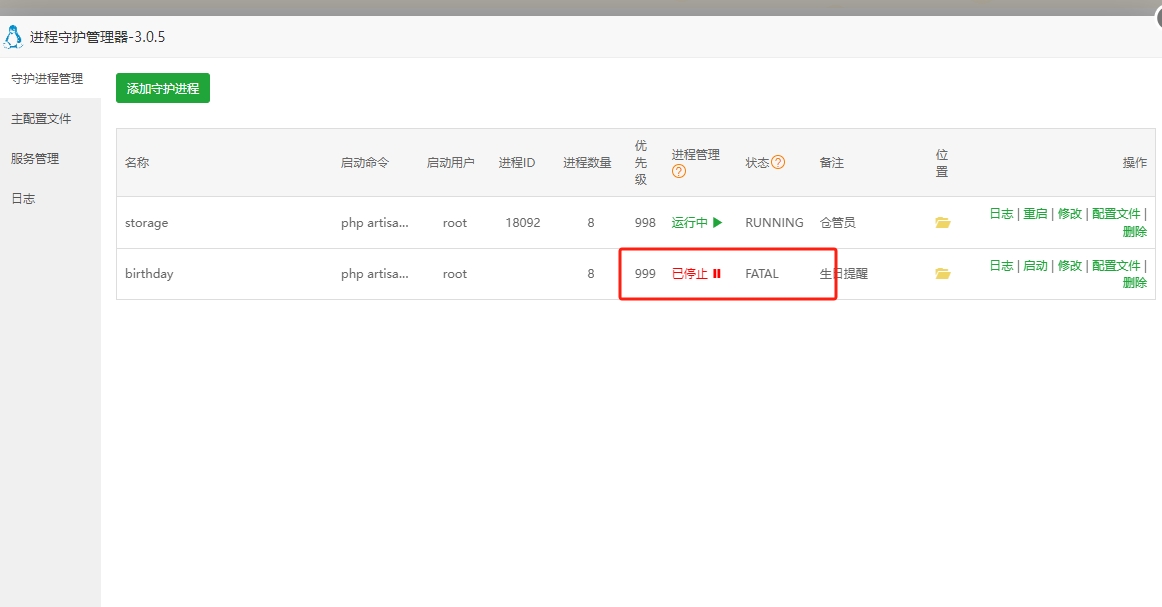Click the 仓管员 remark cell
The height and width of the screenshot is (607, 1162).
(837, 222)
